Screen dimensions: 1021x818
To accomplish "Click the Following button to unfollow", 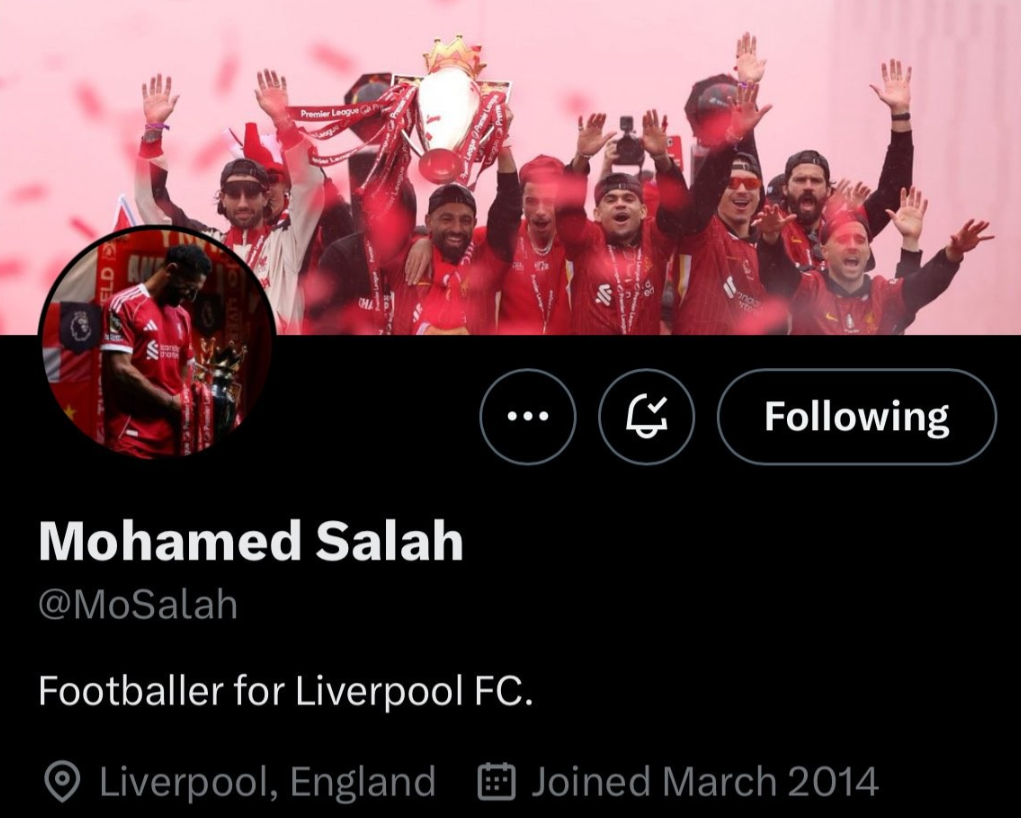I will click(x=857, y=417).
